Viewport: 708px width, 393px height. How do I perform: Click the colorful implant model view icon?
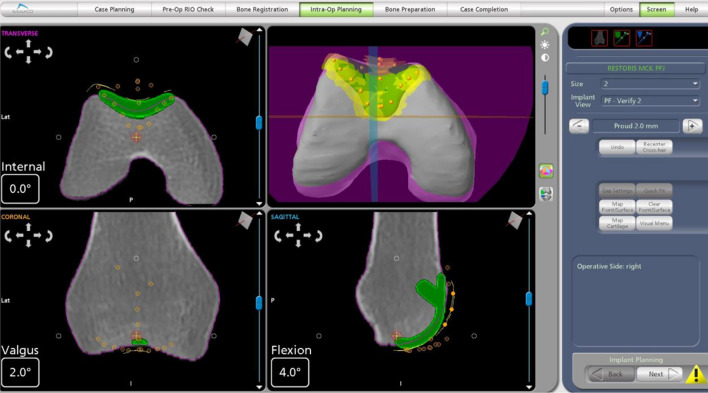pos(546,171)
